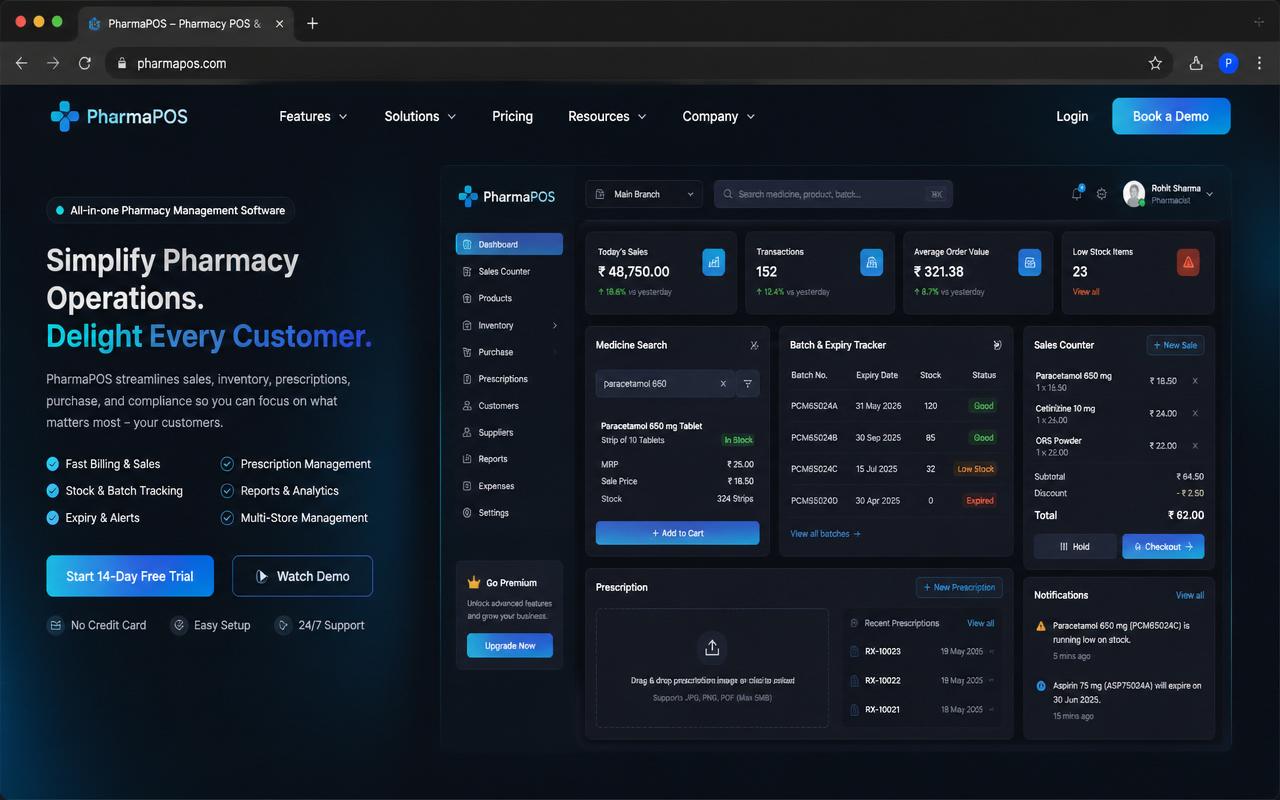Click View all under Low Stock Items
This screenshot has height=800, width=1280.
(1086, 292)
